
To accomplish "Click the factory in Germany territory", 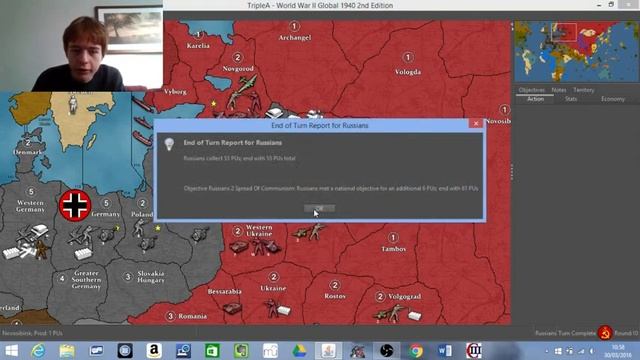I will 83,254.
